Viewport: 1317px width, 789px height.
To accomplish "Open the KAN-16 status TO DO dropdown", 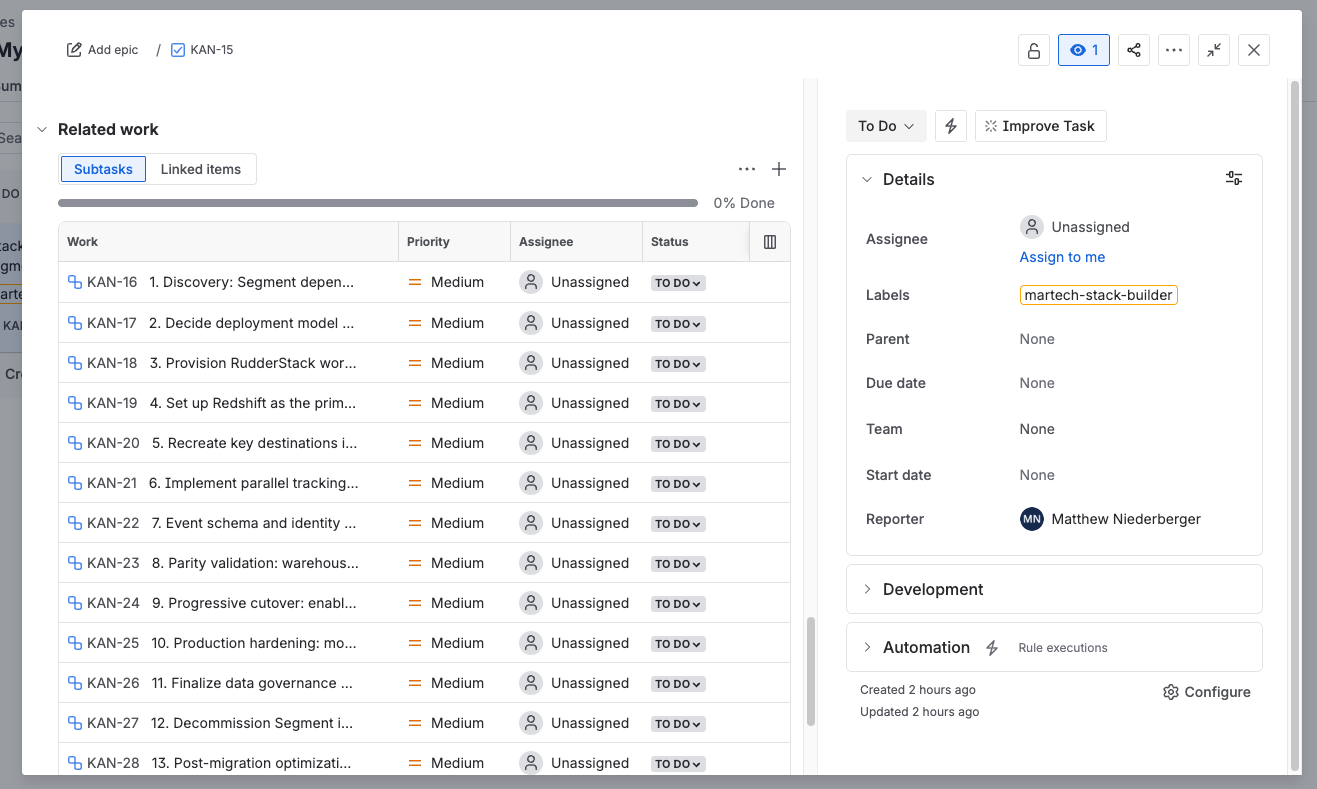I will click(x=678, y=283).
